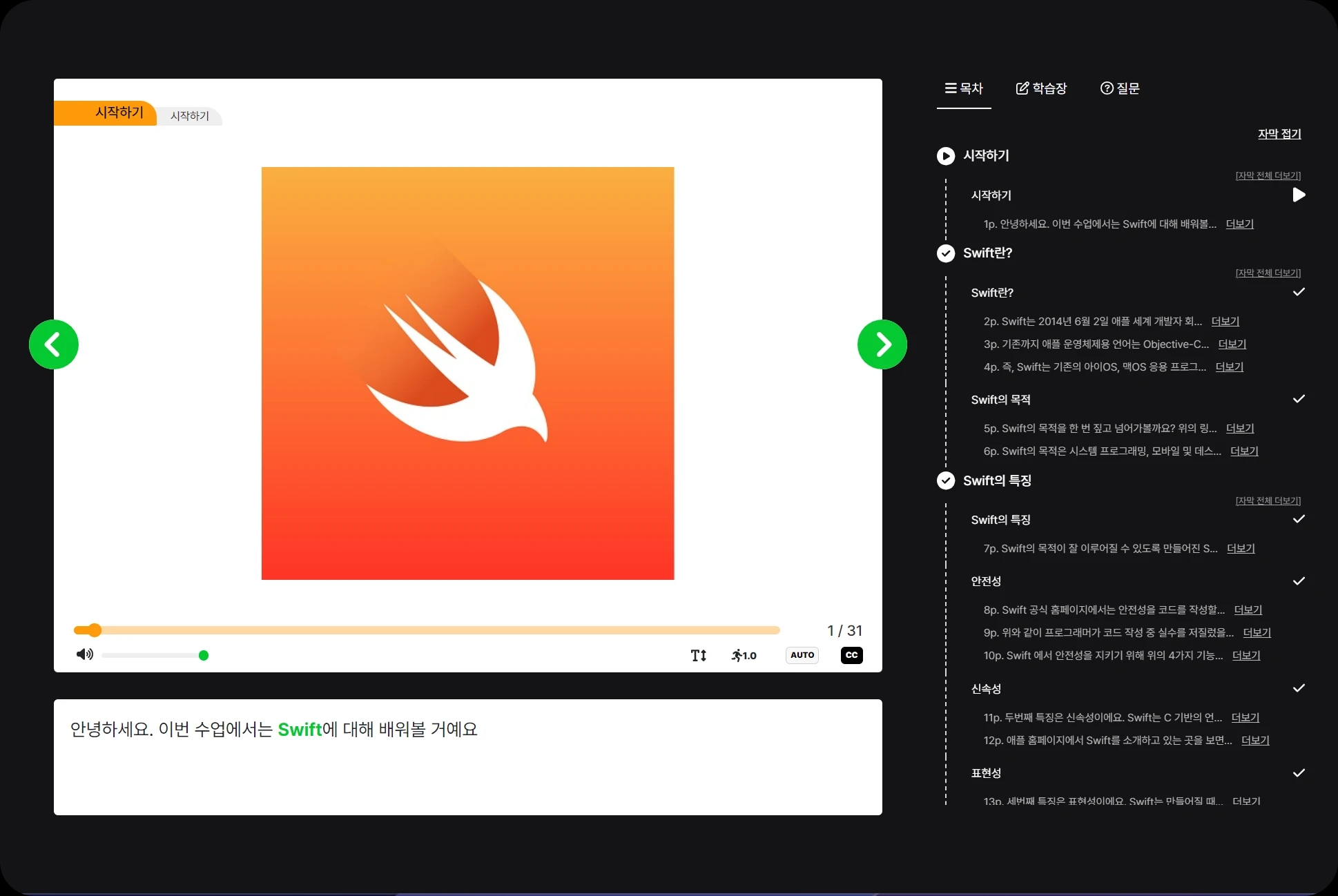Expand 더보기 for the 1p subtitle line
1338x896 pixels.
[1240, 224]
